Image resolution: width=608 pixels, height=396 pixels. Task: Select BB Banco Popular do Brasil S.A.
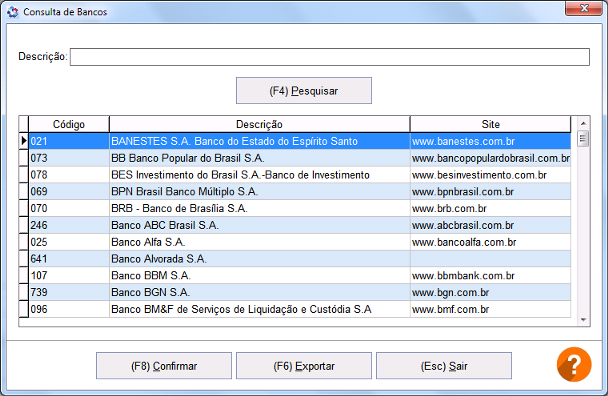pyautogui.click(x=259, y=158)
